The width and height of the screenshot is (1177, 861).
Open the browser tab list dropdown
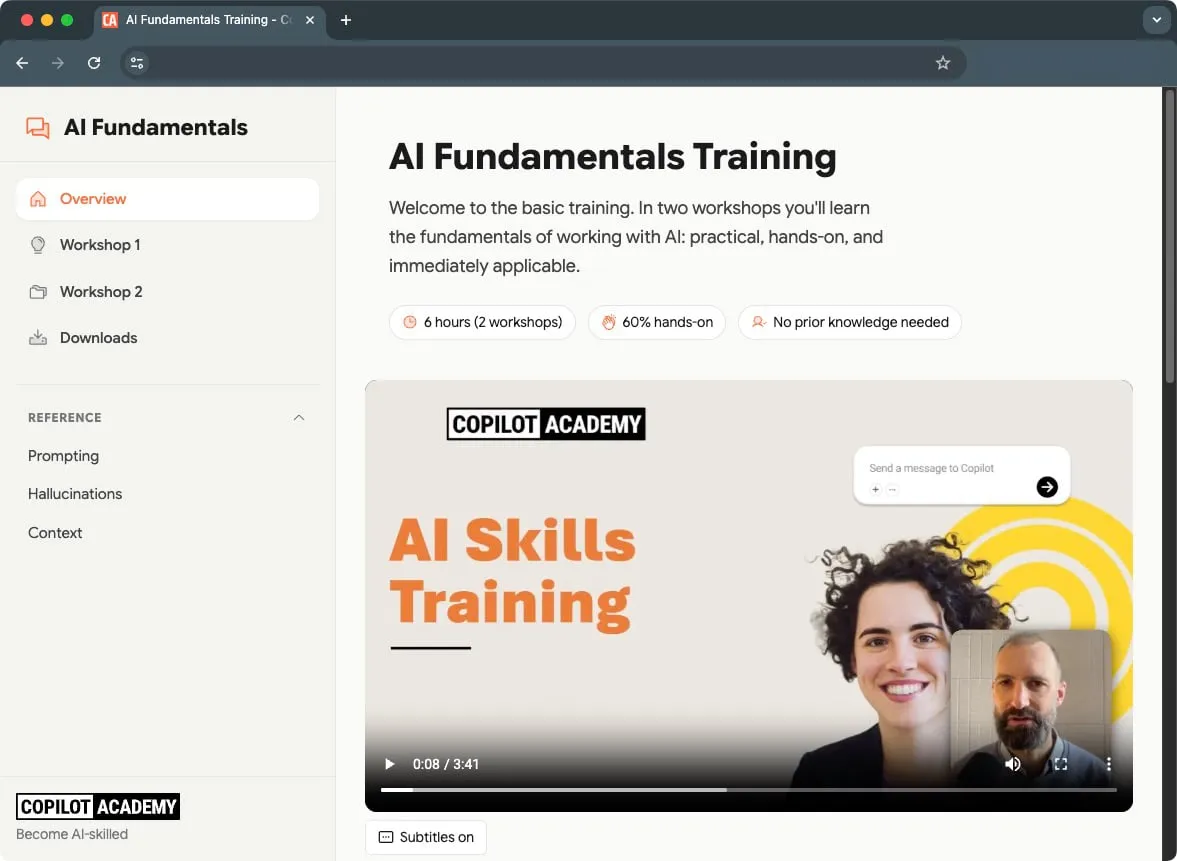point(1156,19)
